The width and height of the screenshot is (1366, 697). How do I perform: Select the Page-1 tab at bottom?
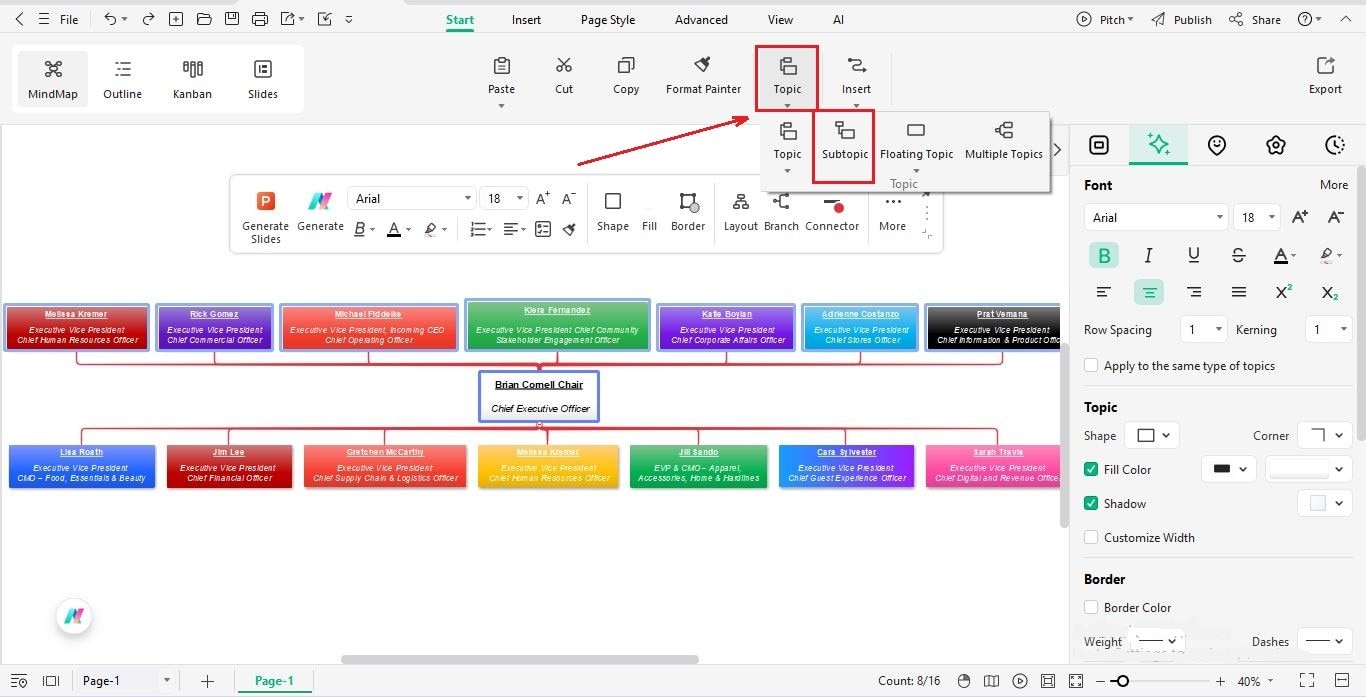pos(274,681)
